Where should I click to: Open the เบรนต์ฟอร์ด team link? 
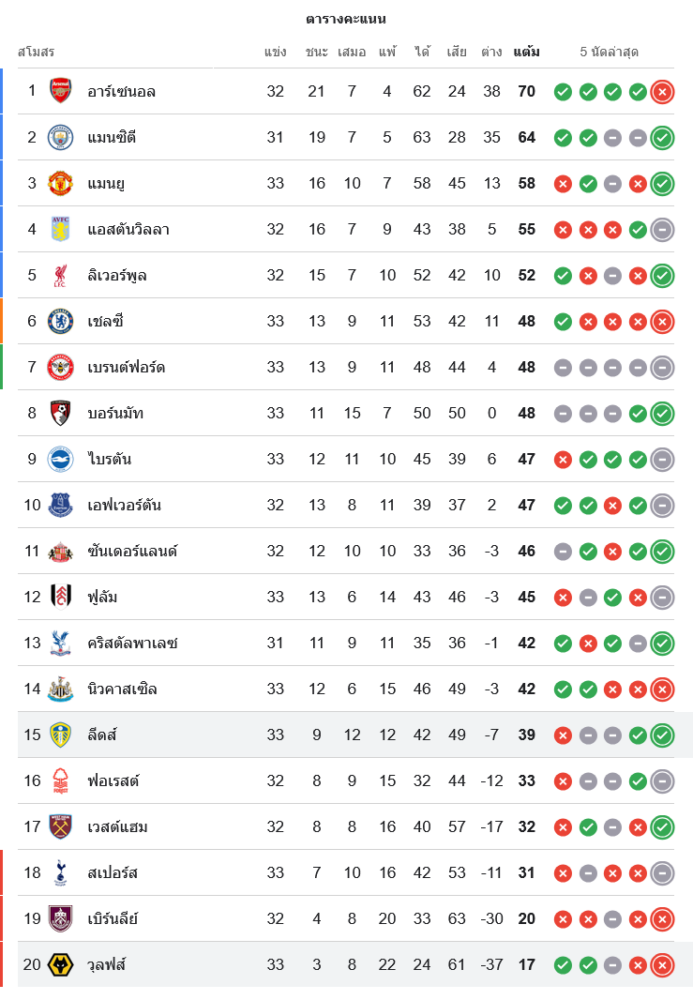click(x=126, y=367)
